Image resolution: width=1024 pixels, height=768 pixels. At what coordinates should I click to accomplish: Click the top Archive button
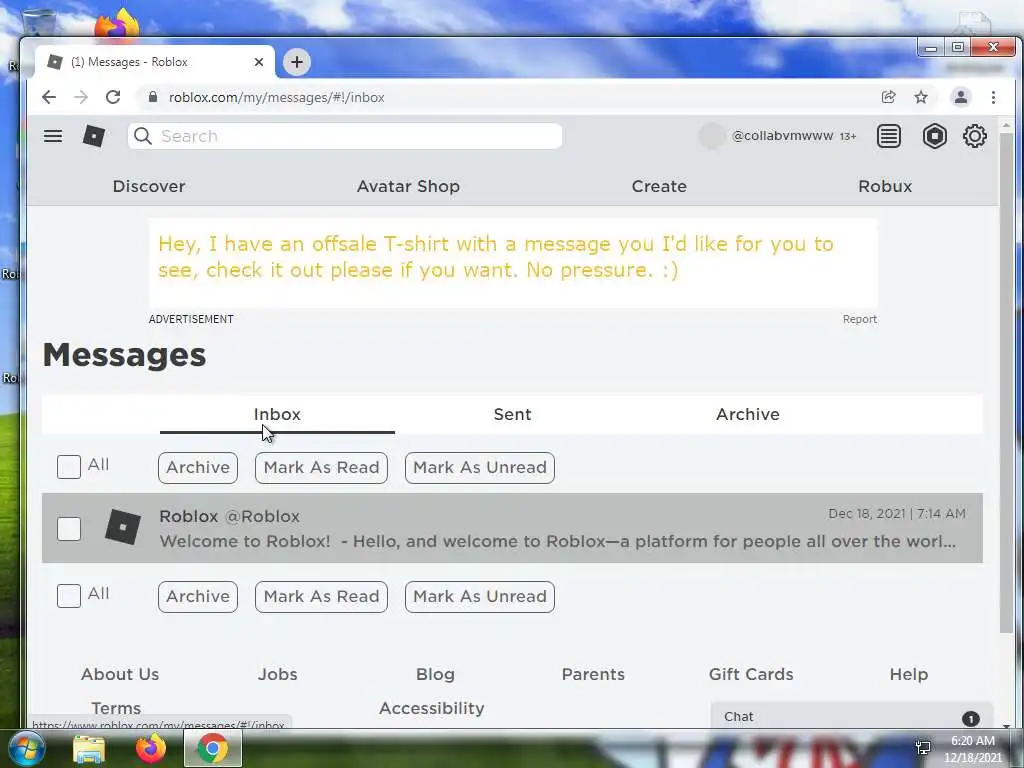coord(198,468)
